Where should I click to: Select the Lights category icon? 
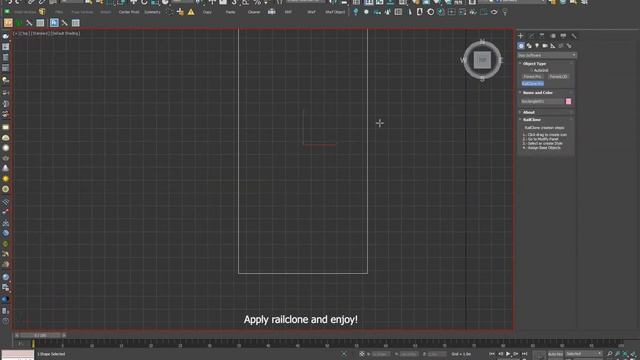point(537,46)
